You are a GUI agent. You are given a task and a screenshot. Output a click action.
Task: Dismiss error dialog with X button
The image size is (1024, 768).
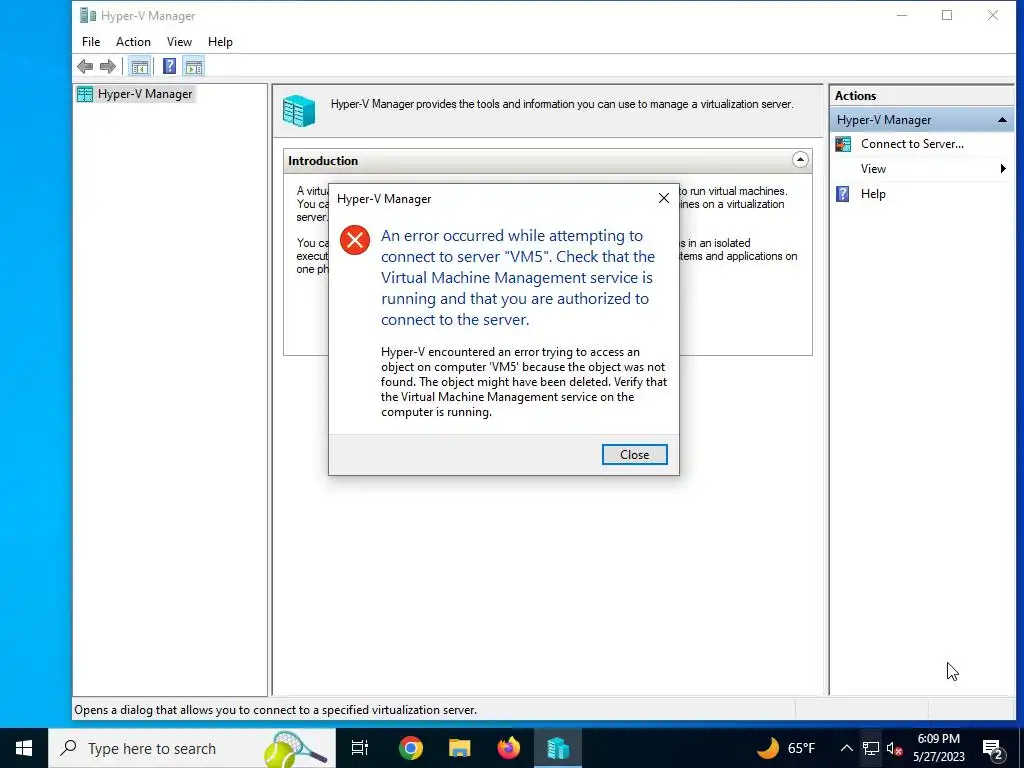[x=664, y=199]
